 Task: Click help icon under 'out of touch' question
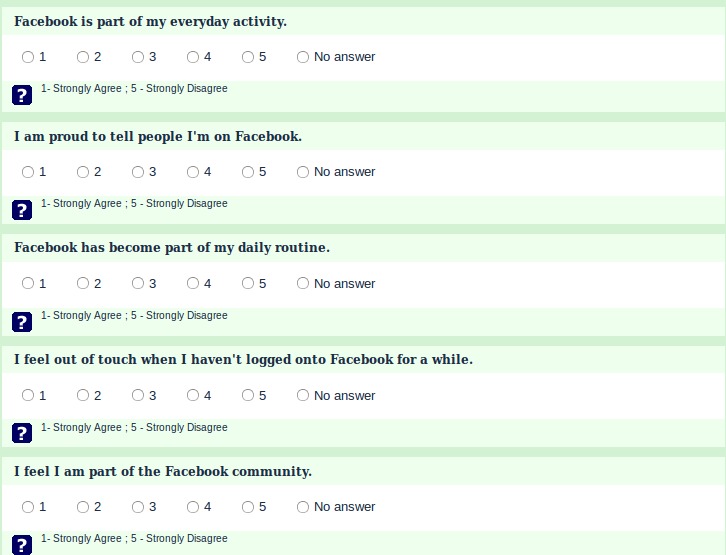pos(22,433)
